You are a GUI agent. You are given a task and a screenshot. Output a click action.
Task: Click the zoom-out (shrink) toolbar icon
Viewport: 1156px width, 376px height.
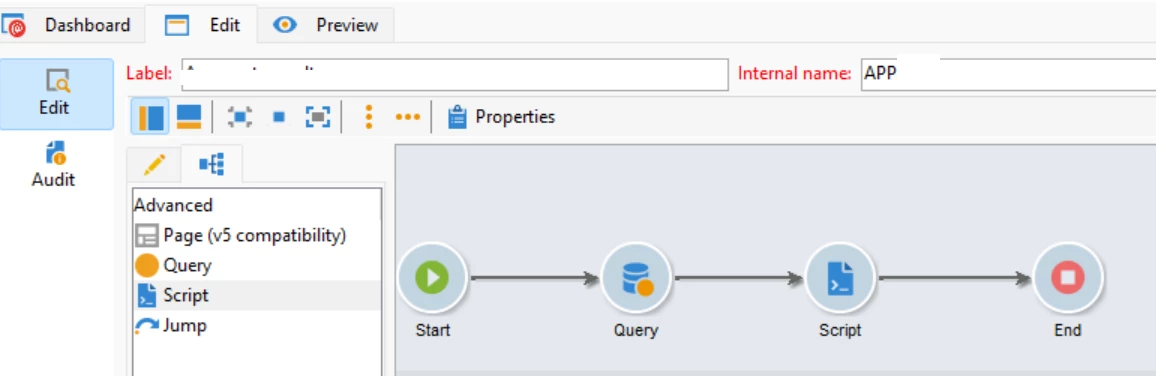240,116
